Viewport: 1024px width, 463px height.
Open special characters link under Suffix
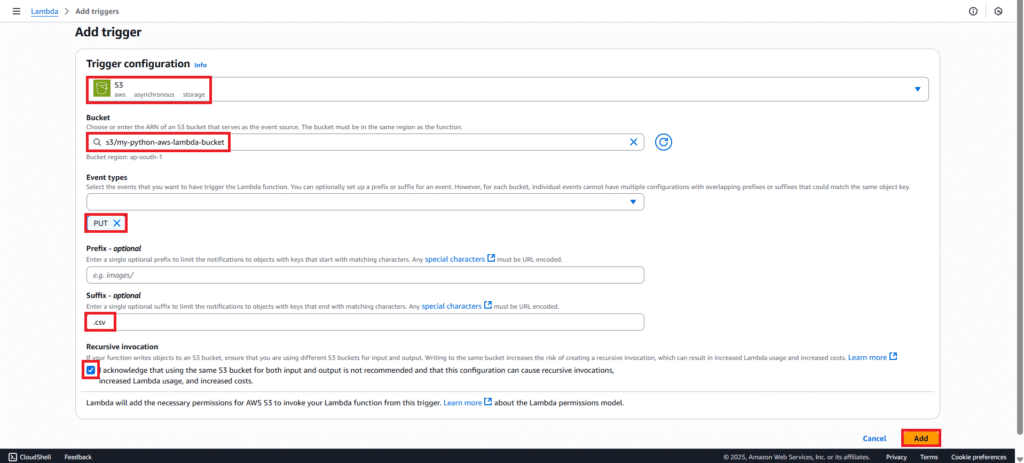(x=456, y=306)
